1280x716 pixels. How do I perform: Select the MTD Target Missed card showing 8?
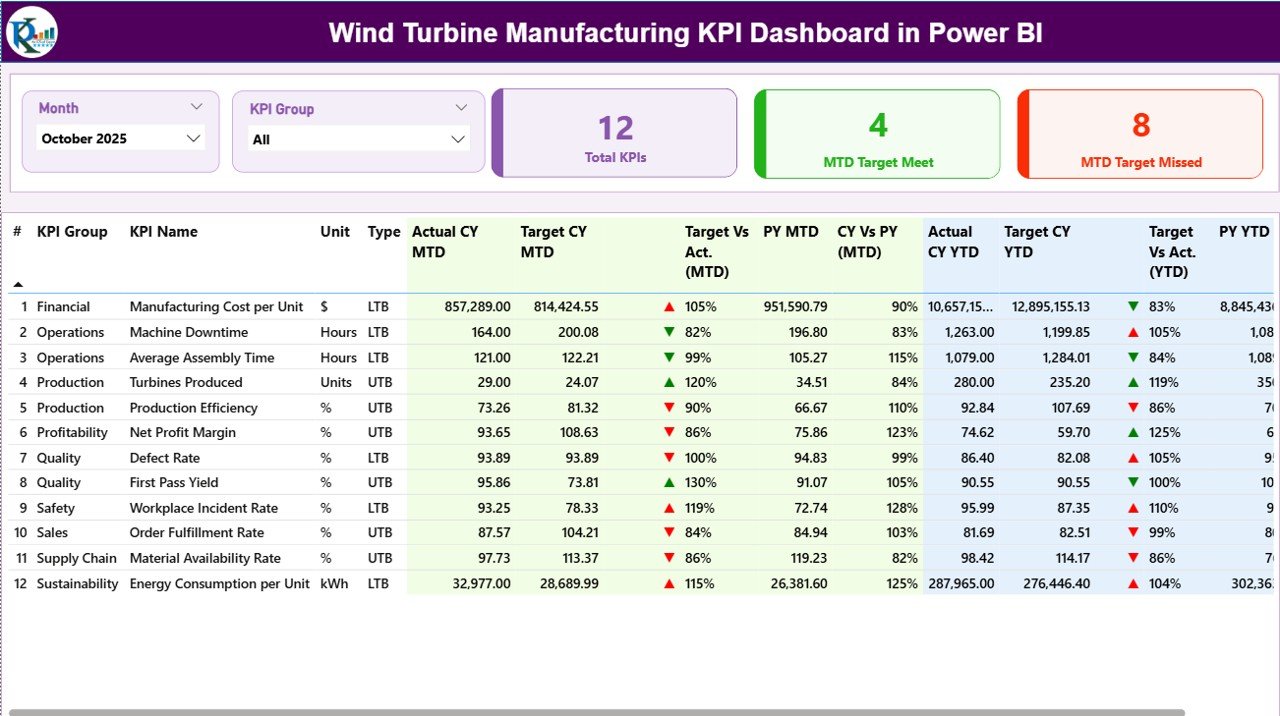(x=1140, y=132)
